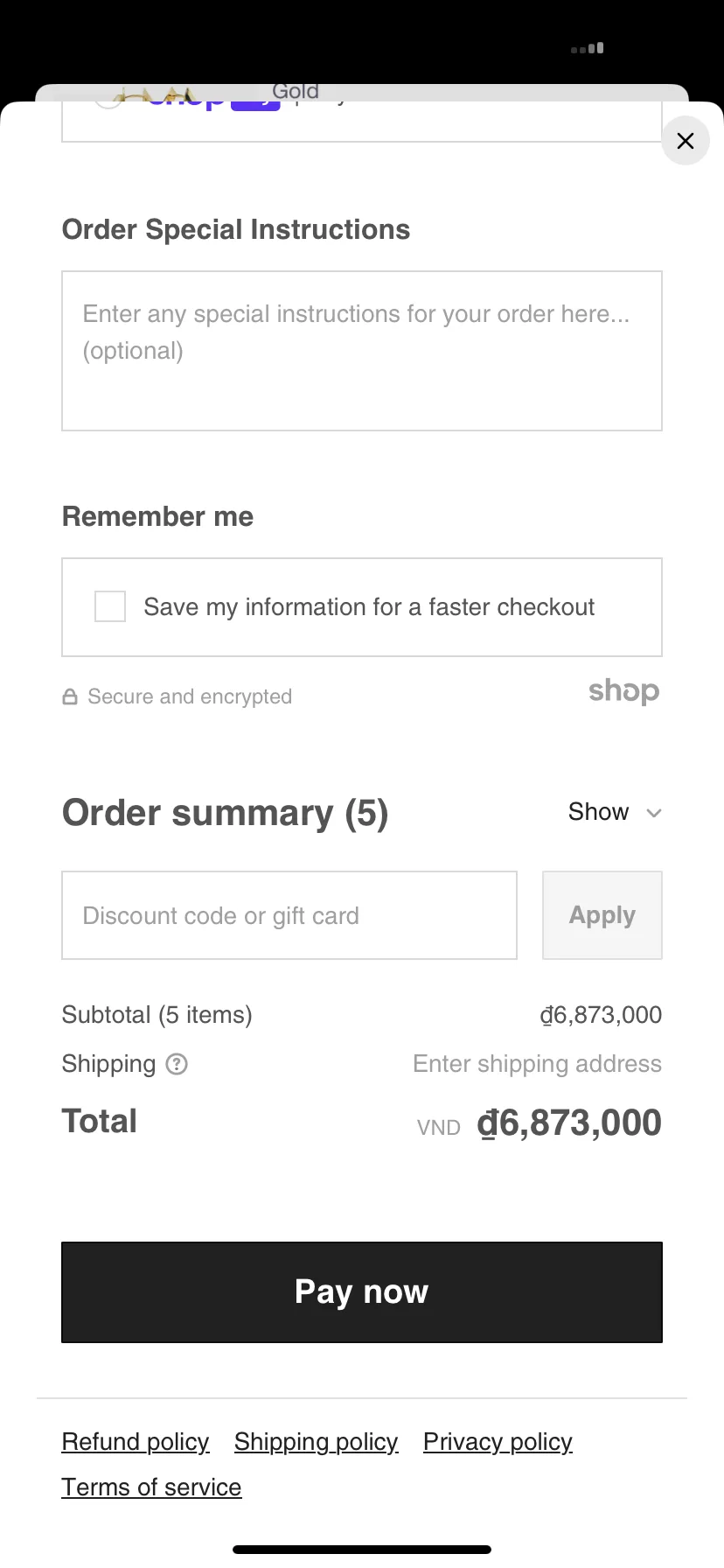Image resolution: width=724 pixels, height=1568 pixels.
Task: Expand order summary via Show
Action: coord(599,812)
